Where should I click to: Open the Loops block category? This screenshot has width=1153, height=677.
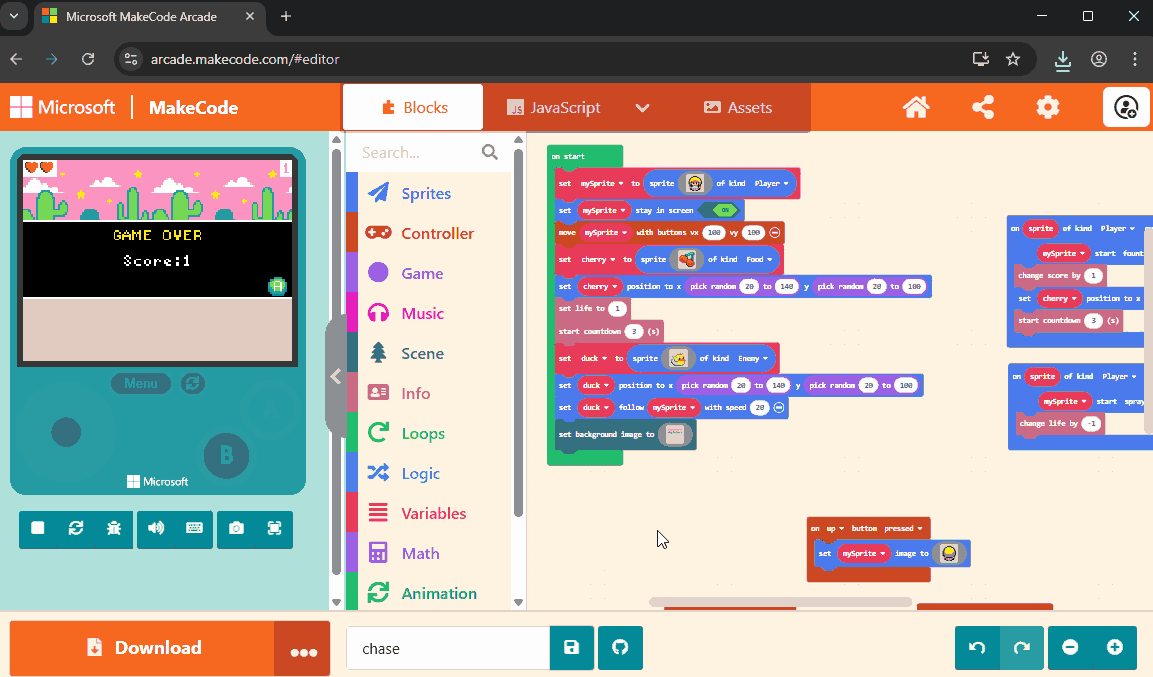428,434
